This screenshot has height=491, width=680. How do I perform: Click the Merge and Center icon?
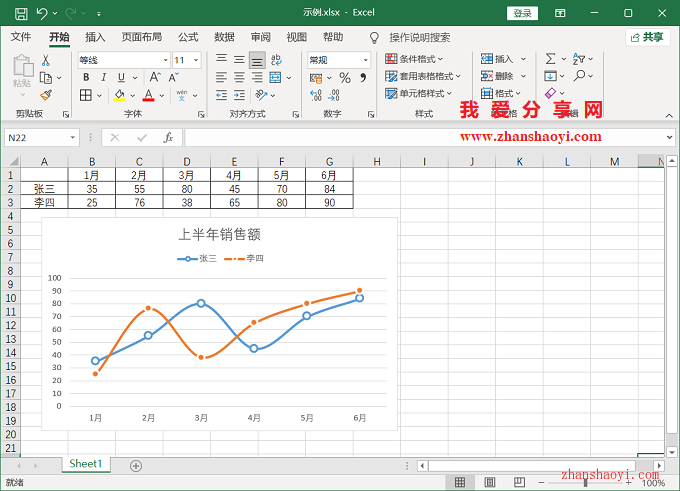275,78
